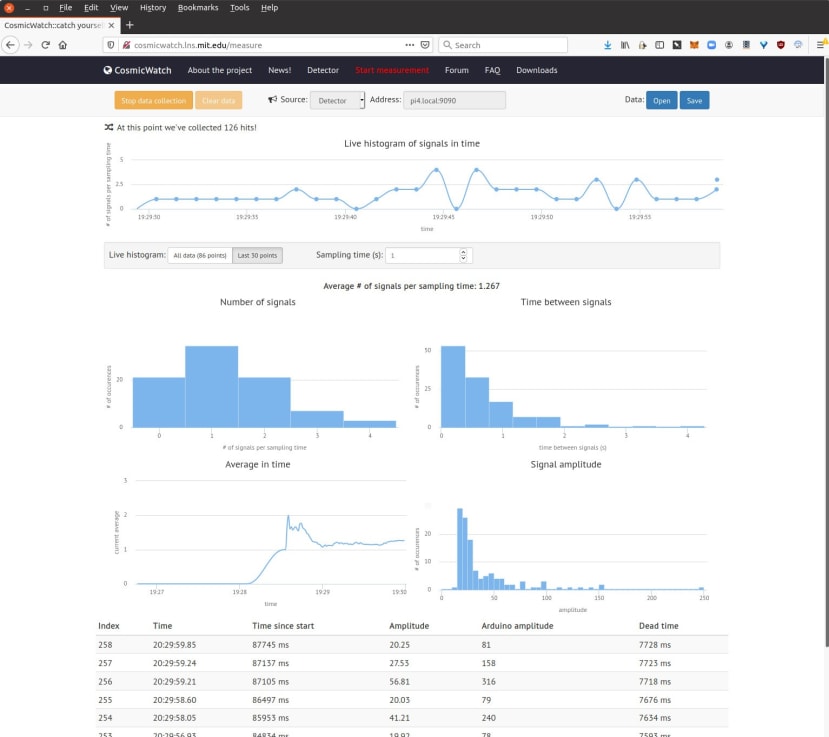Switch live histogram to All data
The width and height of the screenshot is (829, 737).
199,255
